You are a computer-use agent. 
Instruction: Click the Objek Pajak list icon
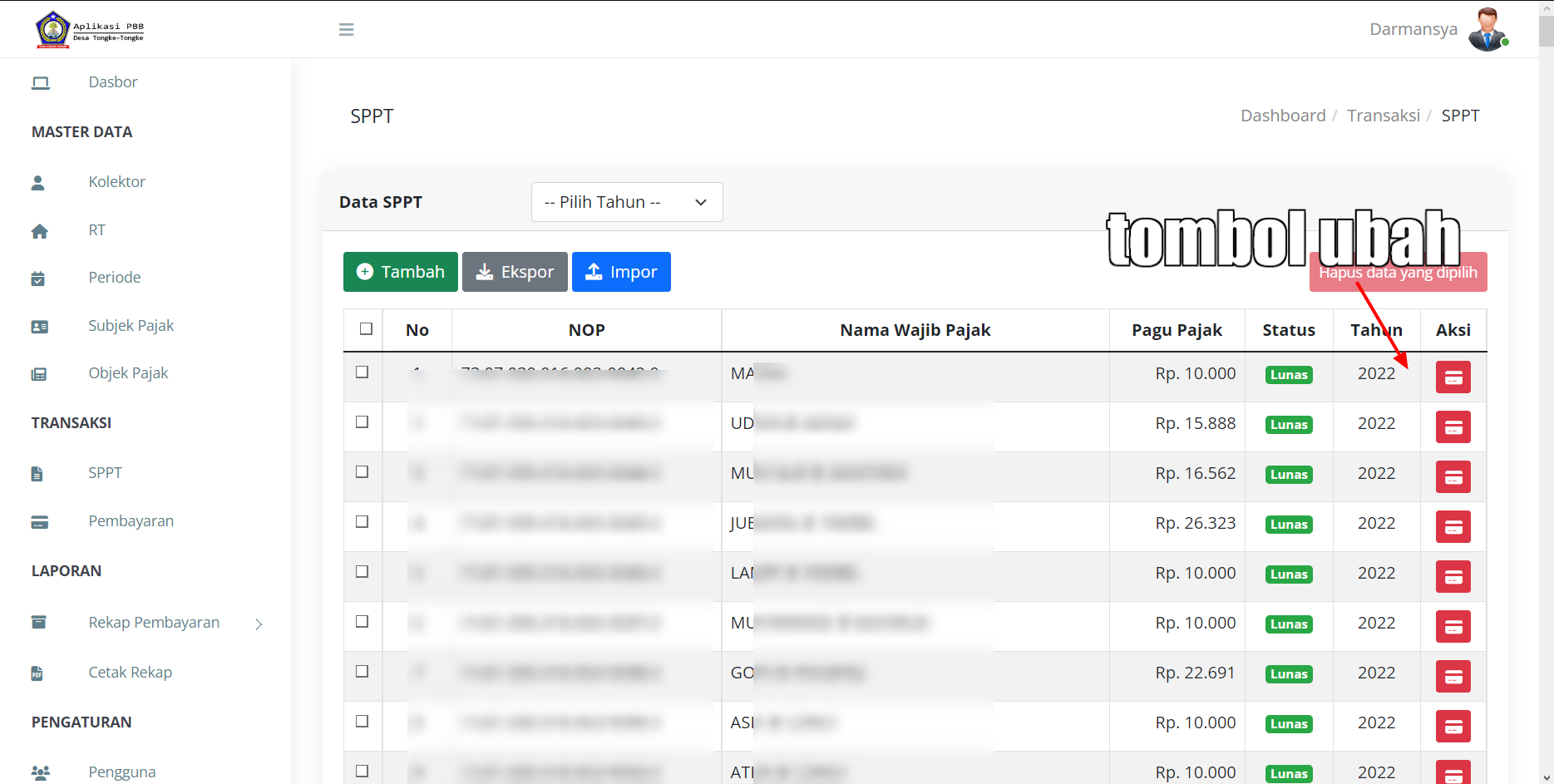click(39, 373)
